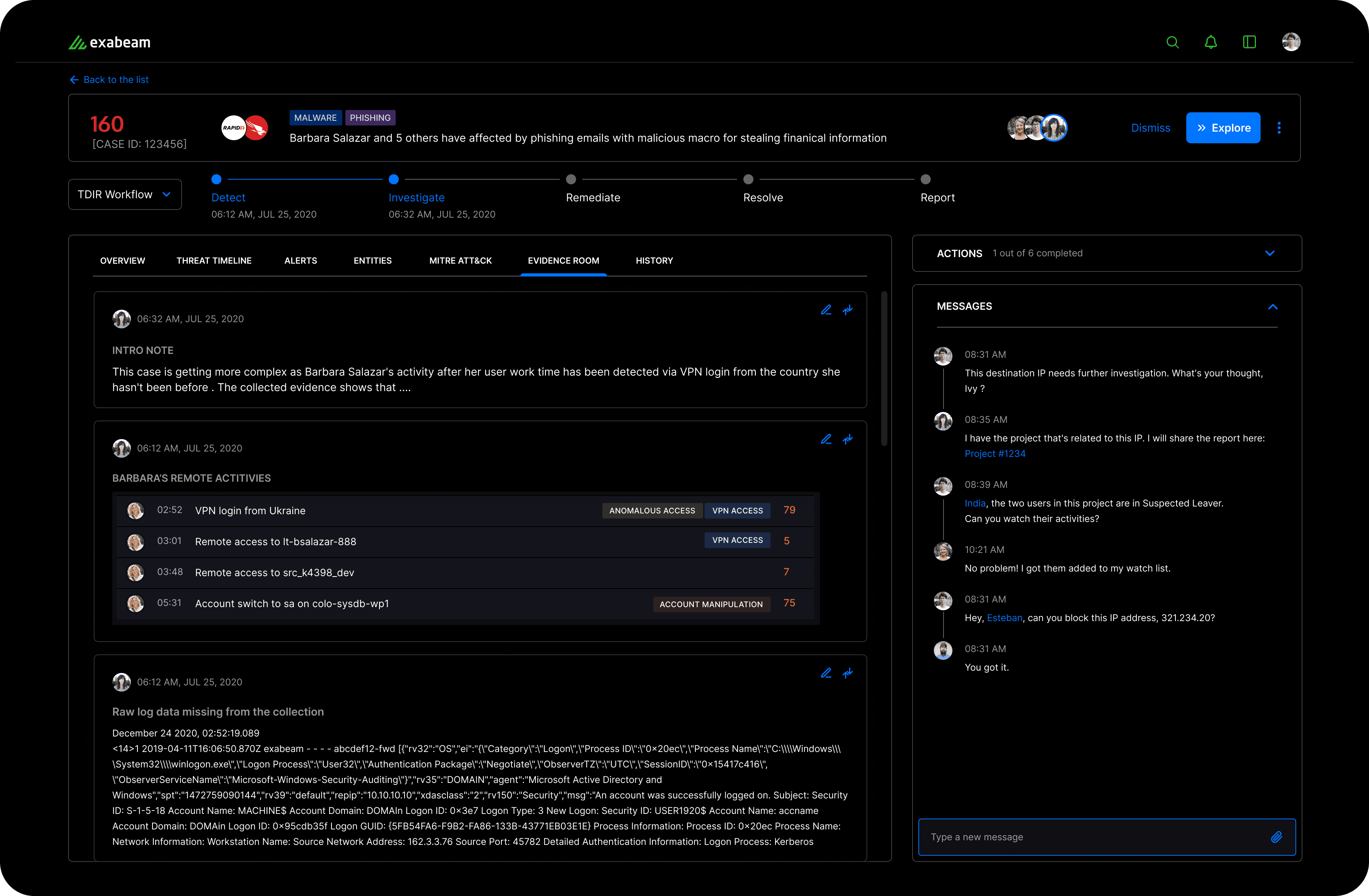Click the Esteban mention link
This screenshot has width=1369, height=896.
(1004, 618)
